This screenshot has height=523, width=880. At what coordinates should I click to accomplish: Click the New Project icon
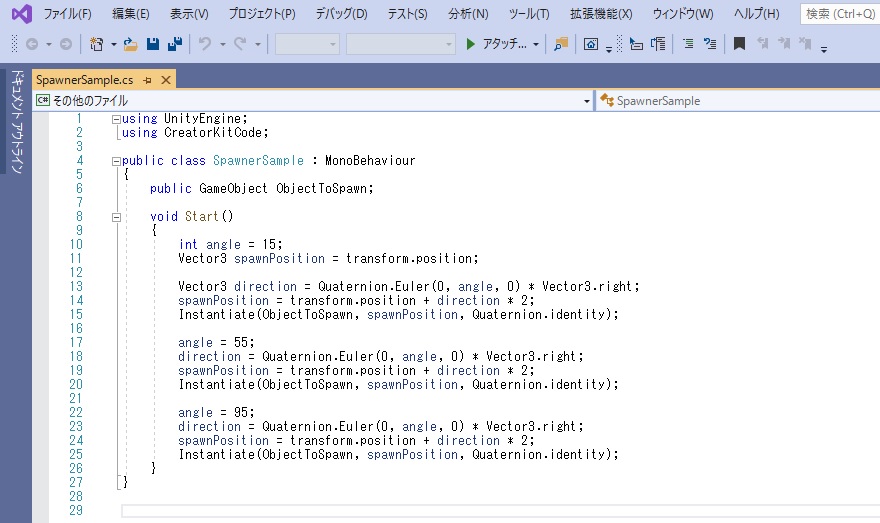(x=97, y=44)
